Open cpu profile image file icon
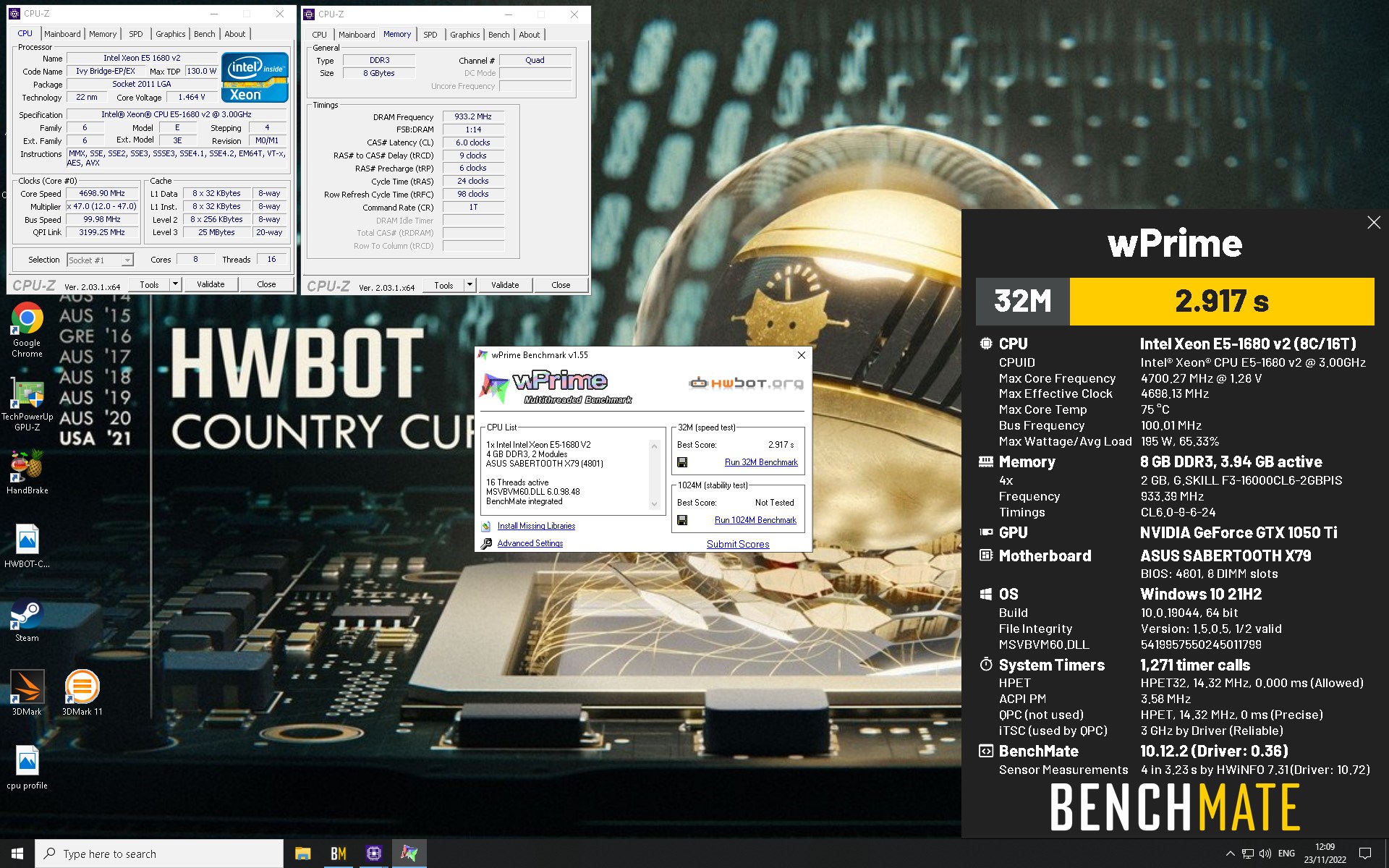 pyautogui.click(x=27, y=767)
